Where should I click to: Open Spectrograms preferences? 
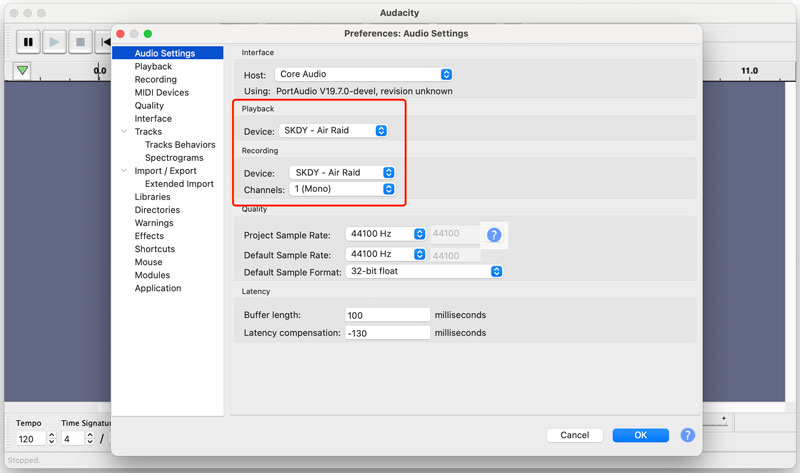point(174,158)
